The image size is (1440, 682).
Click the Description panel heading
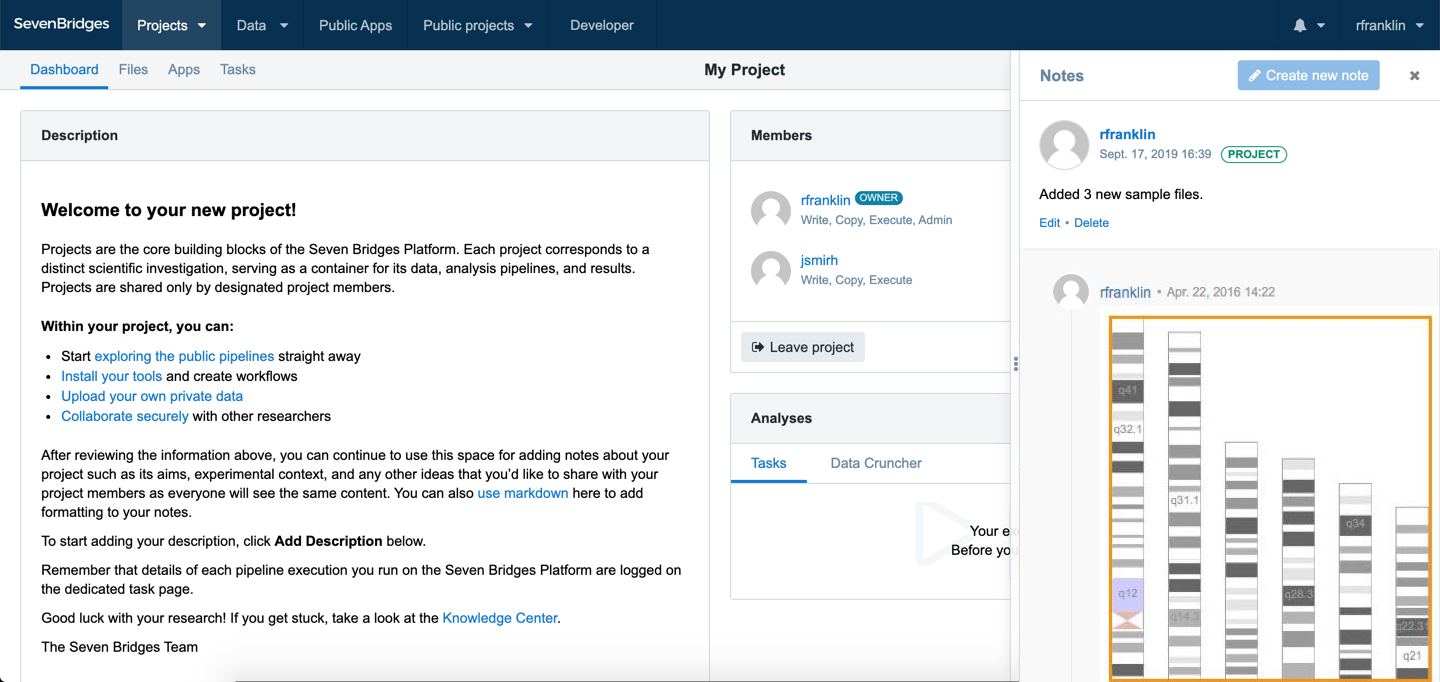pyautogui.click(x=80, y=135)
